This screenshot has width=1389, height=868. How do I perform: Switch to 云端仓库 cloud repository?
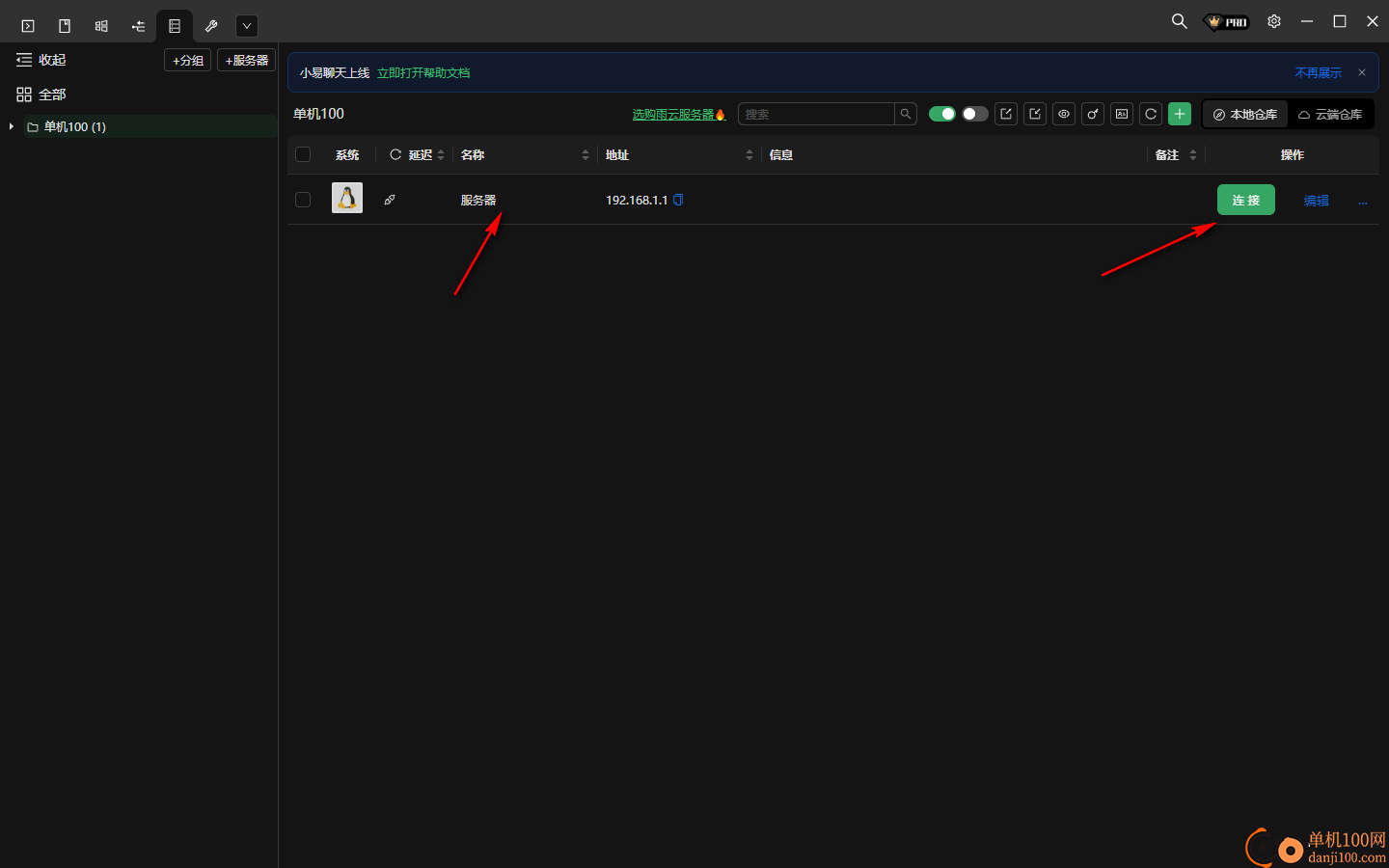coord(1330,114)
